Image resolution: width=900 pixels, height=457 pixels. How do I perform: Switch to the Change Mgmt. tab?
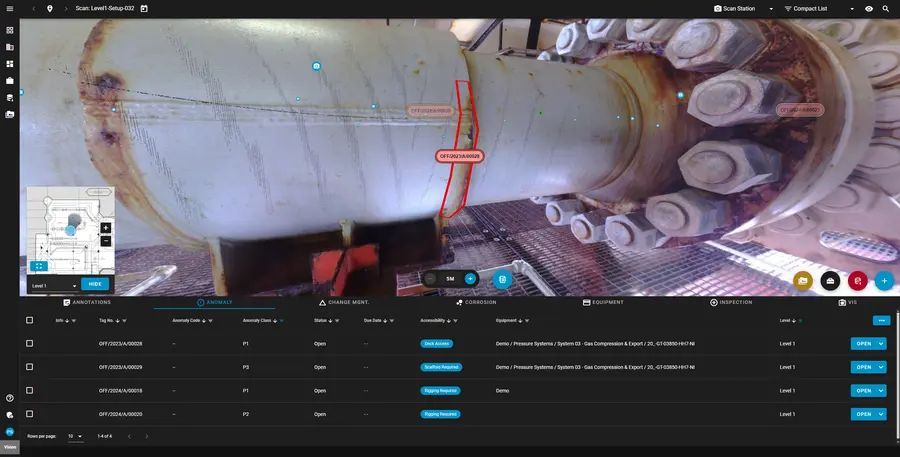344,302
